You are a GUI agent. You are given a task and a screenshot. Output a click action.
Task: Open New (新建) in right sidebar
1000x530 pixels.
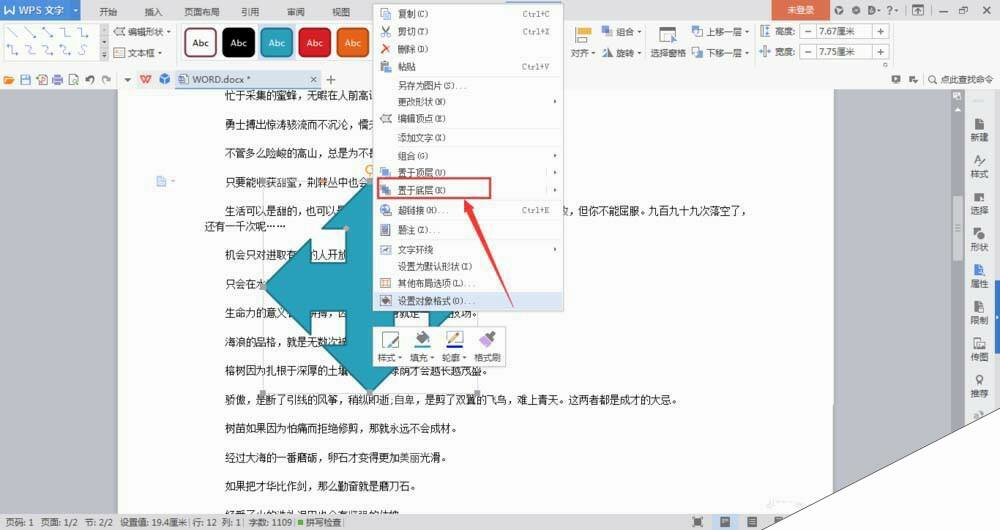tap(979, 129)
